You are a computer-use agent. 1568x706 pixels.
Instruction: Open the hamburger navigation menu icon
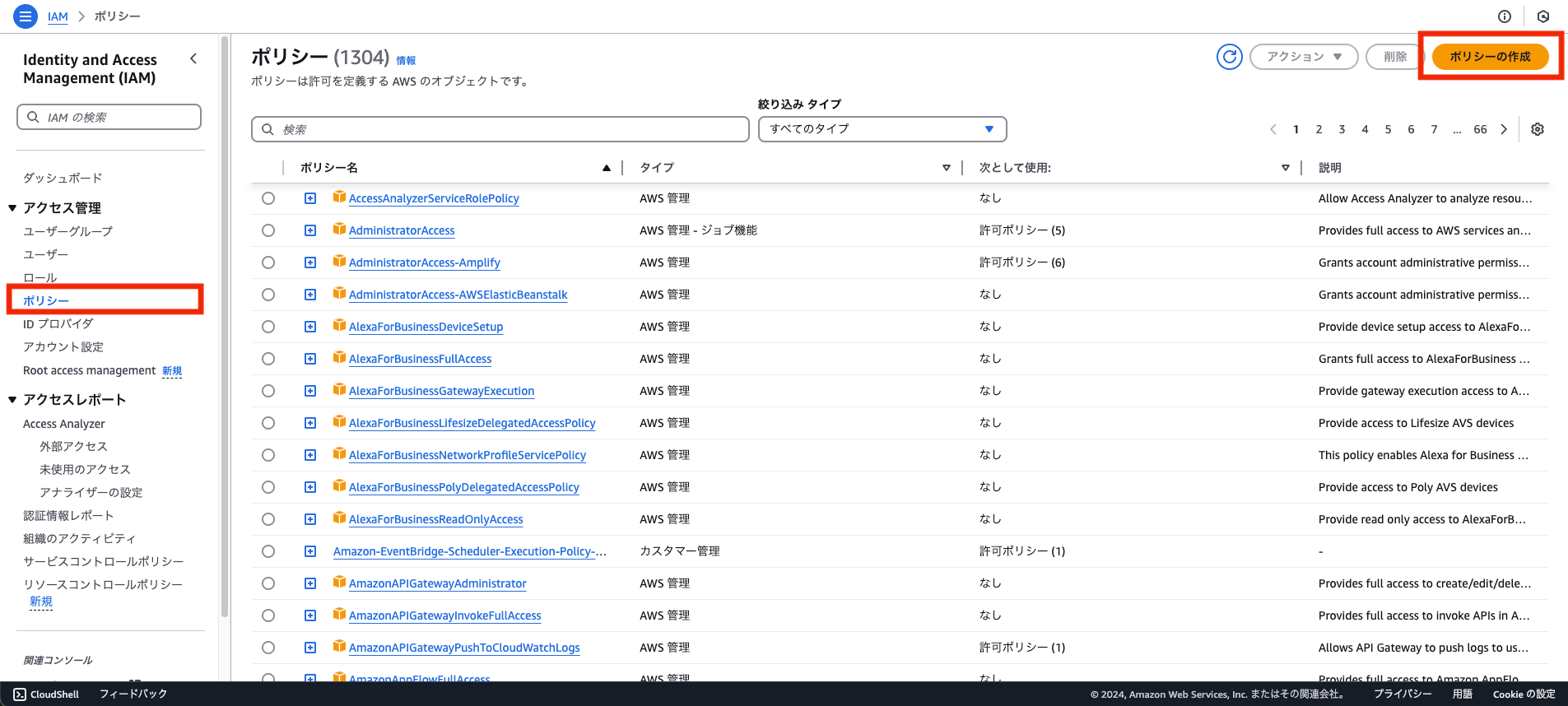pos(26,16)
